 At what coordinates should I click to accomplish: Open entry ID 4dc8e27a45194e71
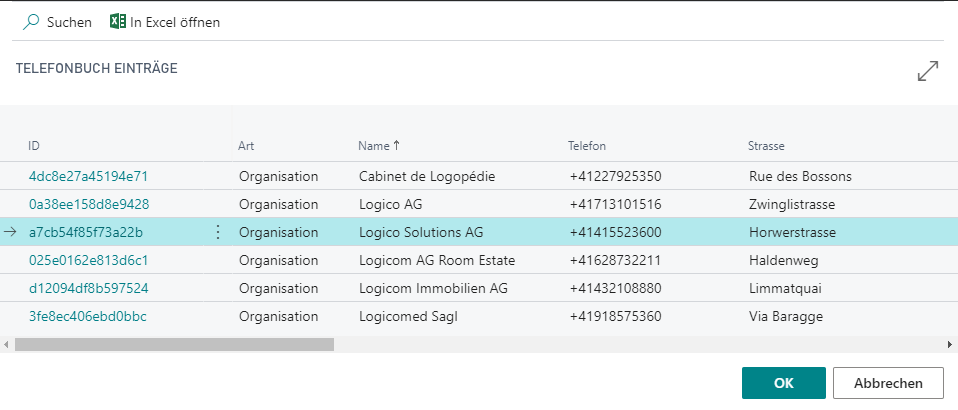pos(89,177)
